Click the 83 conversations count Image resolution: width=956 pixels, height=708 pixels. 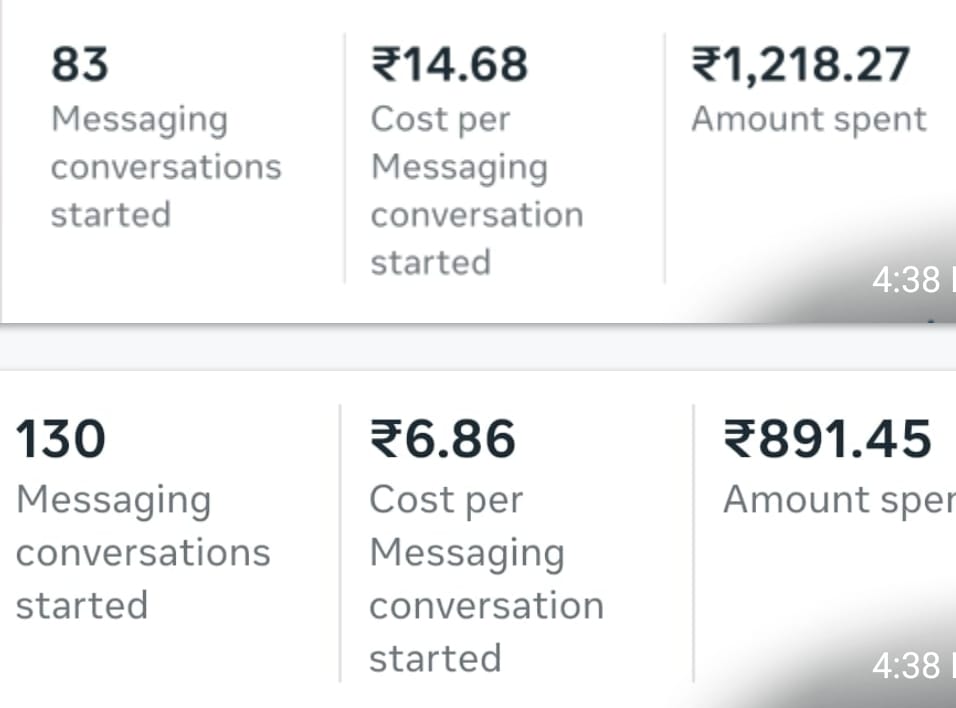[x=80, y=65]
